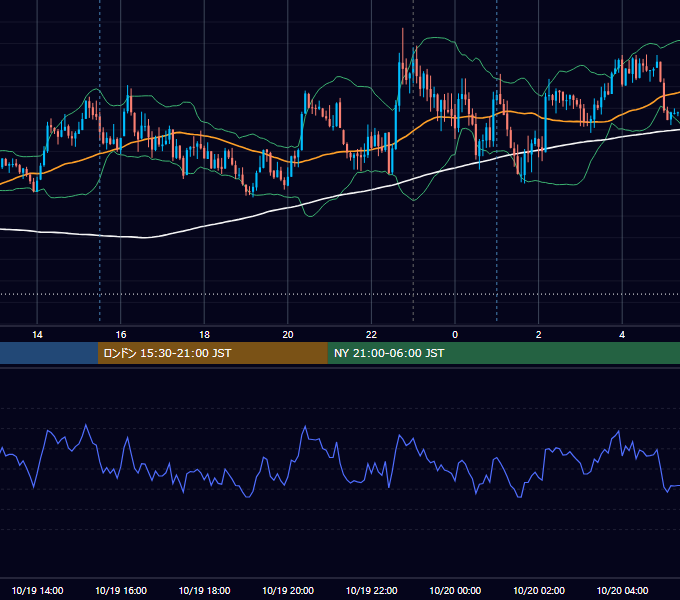Click the 20 hour axis label
The height and width of the screenshot is (600, 680).
(x=288, y=335)
